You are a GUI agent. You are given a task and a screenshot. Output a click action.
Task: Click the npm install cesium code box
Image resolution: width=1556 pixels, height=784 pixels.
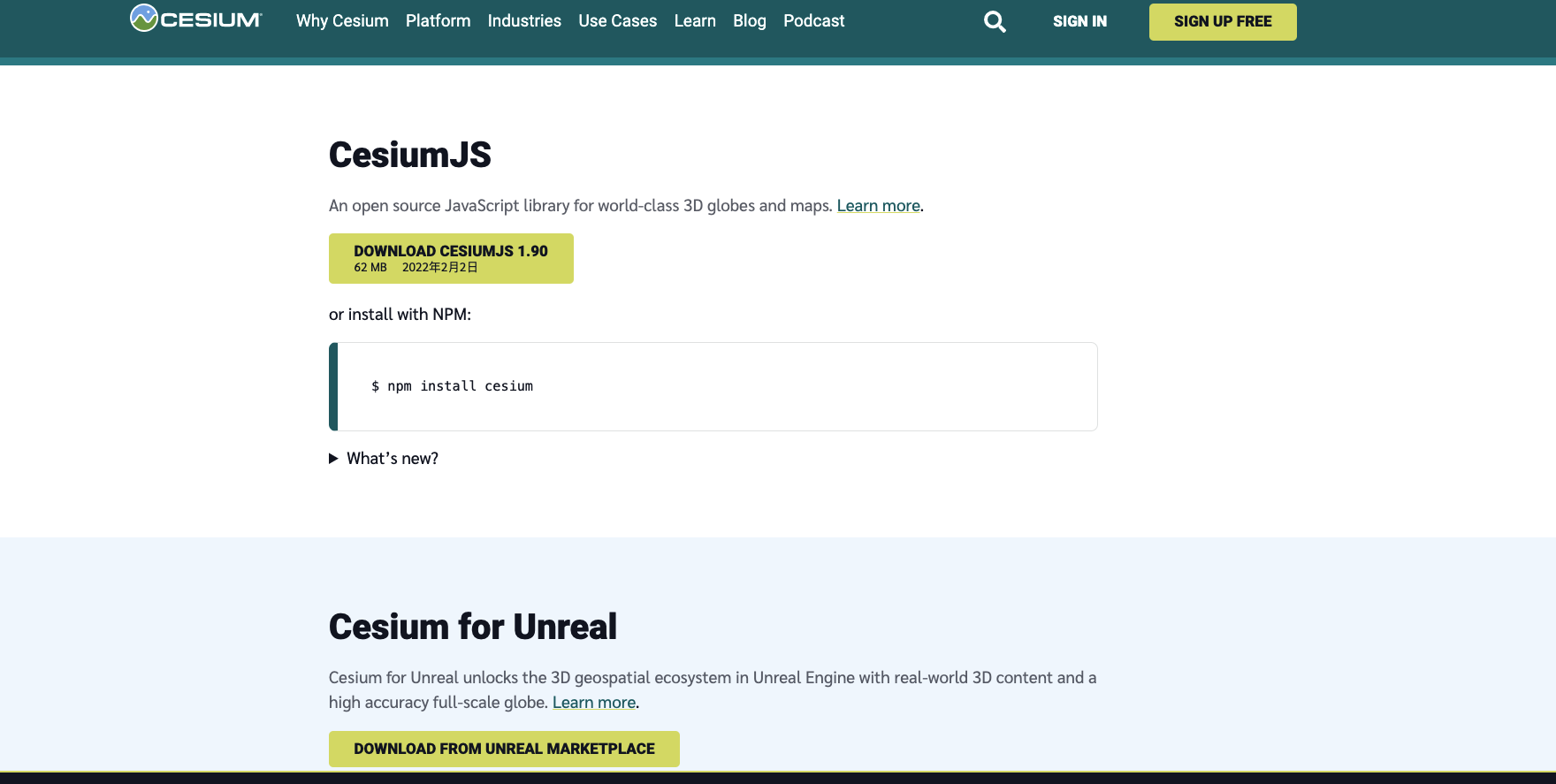pyautogui.click(x=713, y=386)
